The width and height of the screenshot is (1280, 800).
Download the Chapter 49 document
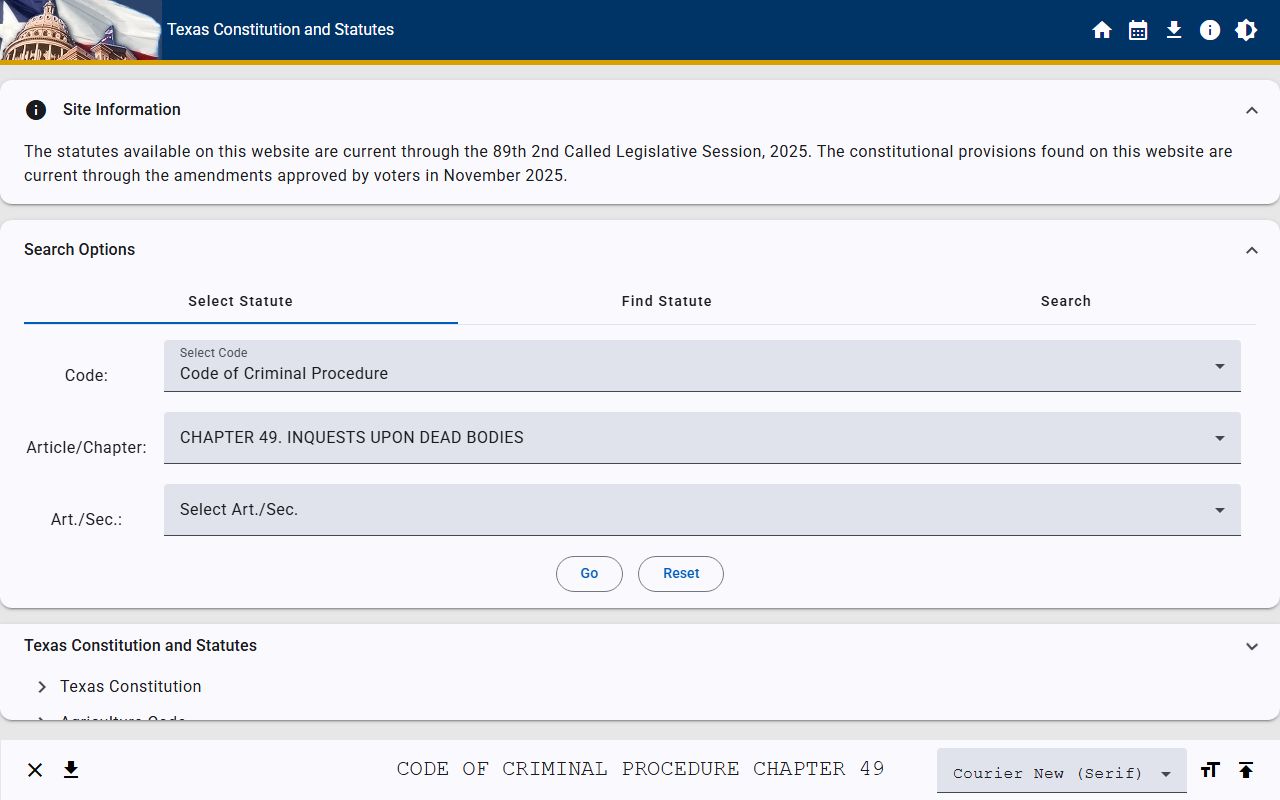click(71, 770)
